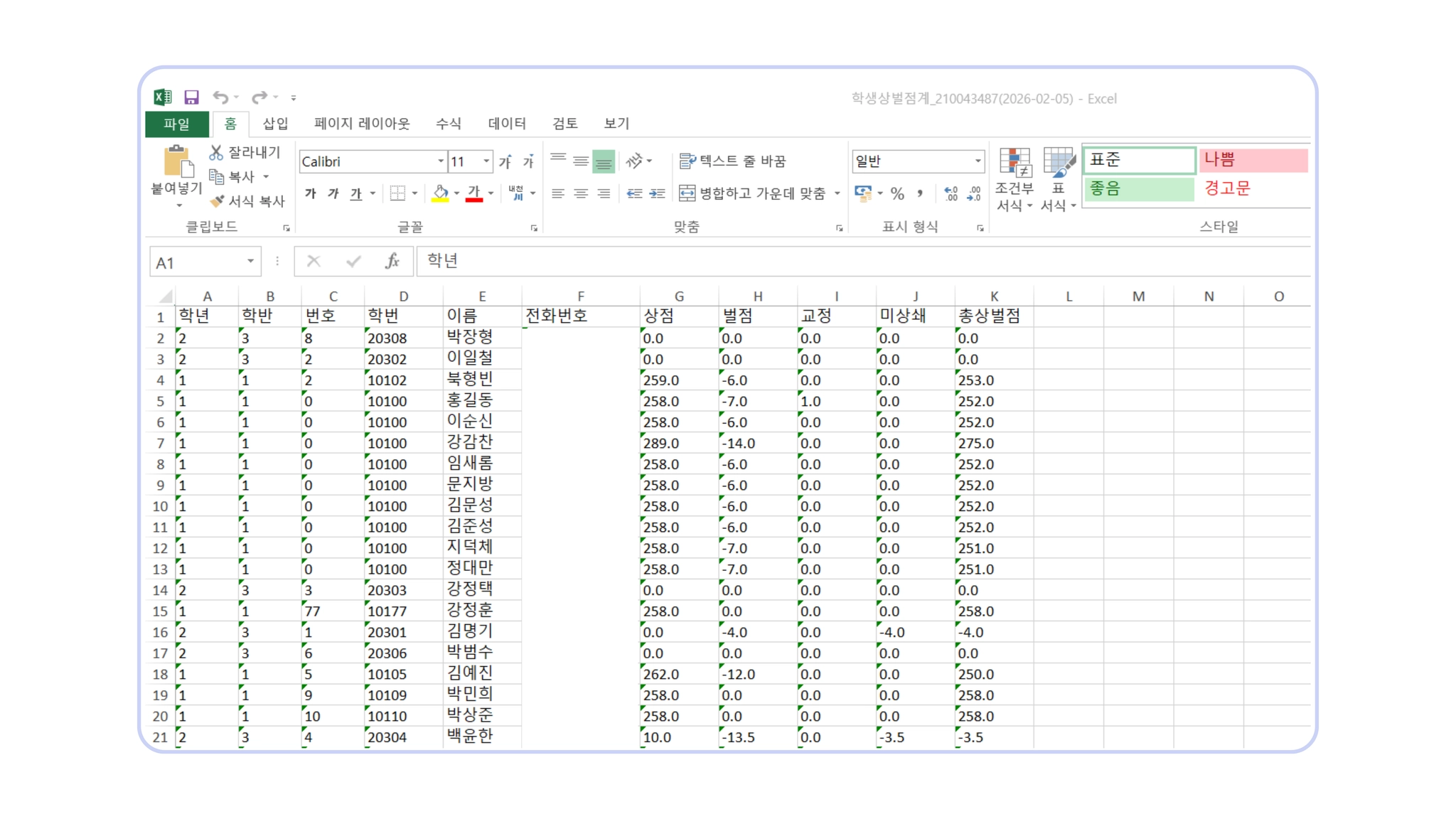The width and height of the screenshot is (1456, 819).
Task: Open the Name Box A1 dropdown arrow
Action: pyautogui.click(x=250, y=262)
